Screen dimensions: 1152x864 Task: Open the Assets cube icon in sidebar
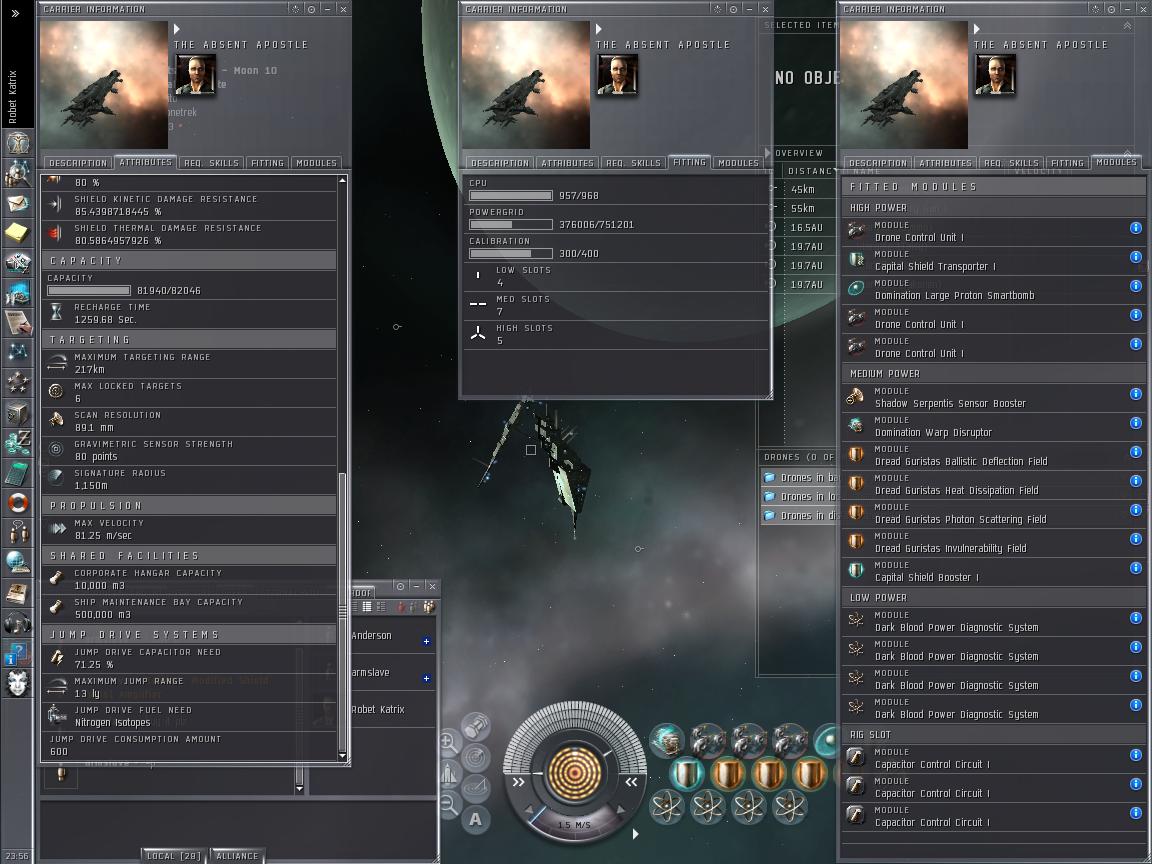pyautogui.click(x=17, y=414)
